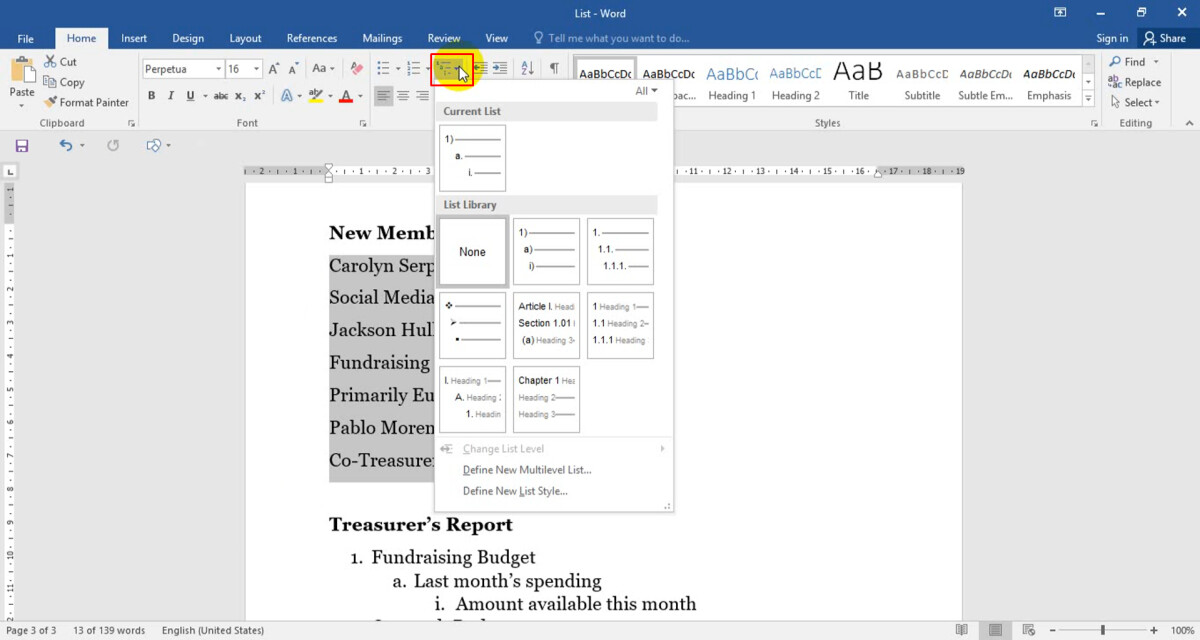Click the Find magnifier in Editing group
The width and height of the screenshot is (1200, 640).
(1115, 62)
